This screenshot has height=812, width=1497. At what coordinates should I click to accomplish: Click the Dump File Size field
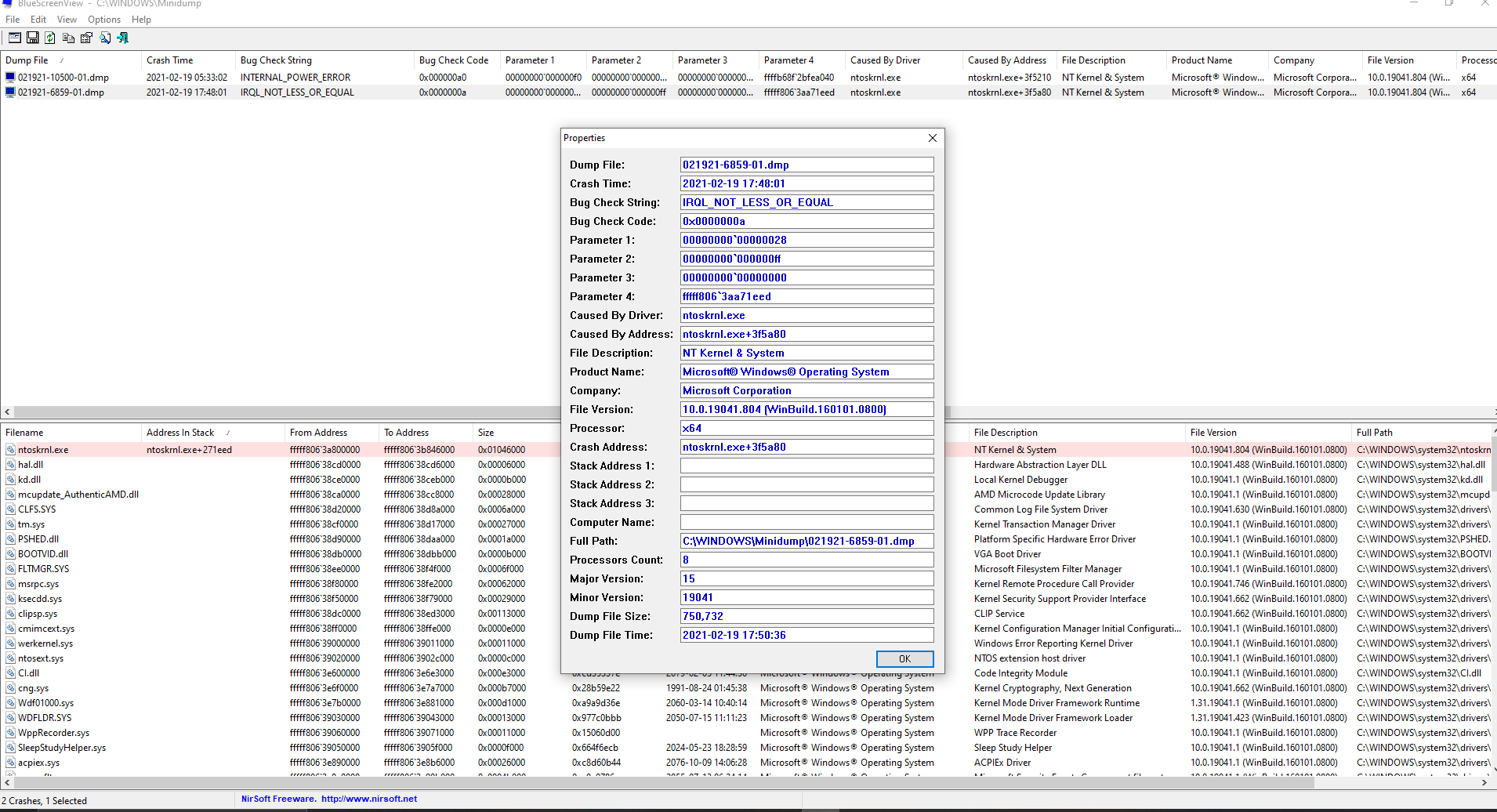pyautogui.click(x=807, y=616)
